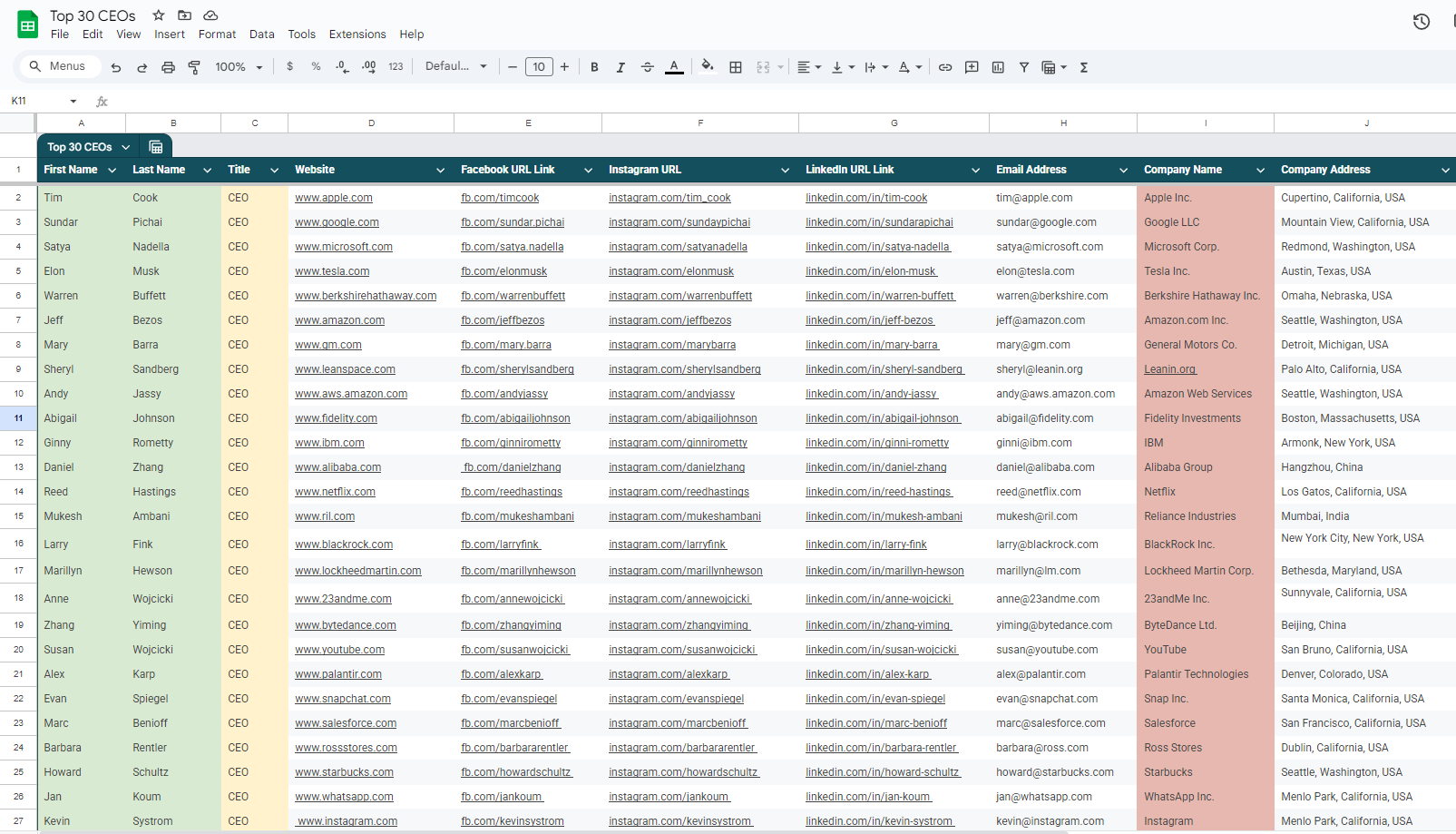
Task: Open the functions sigma icon
Action: tap(1083, 67)
